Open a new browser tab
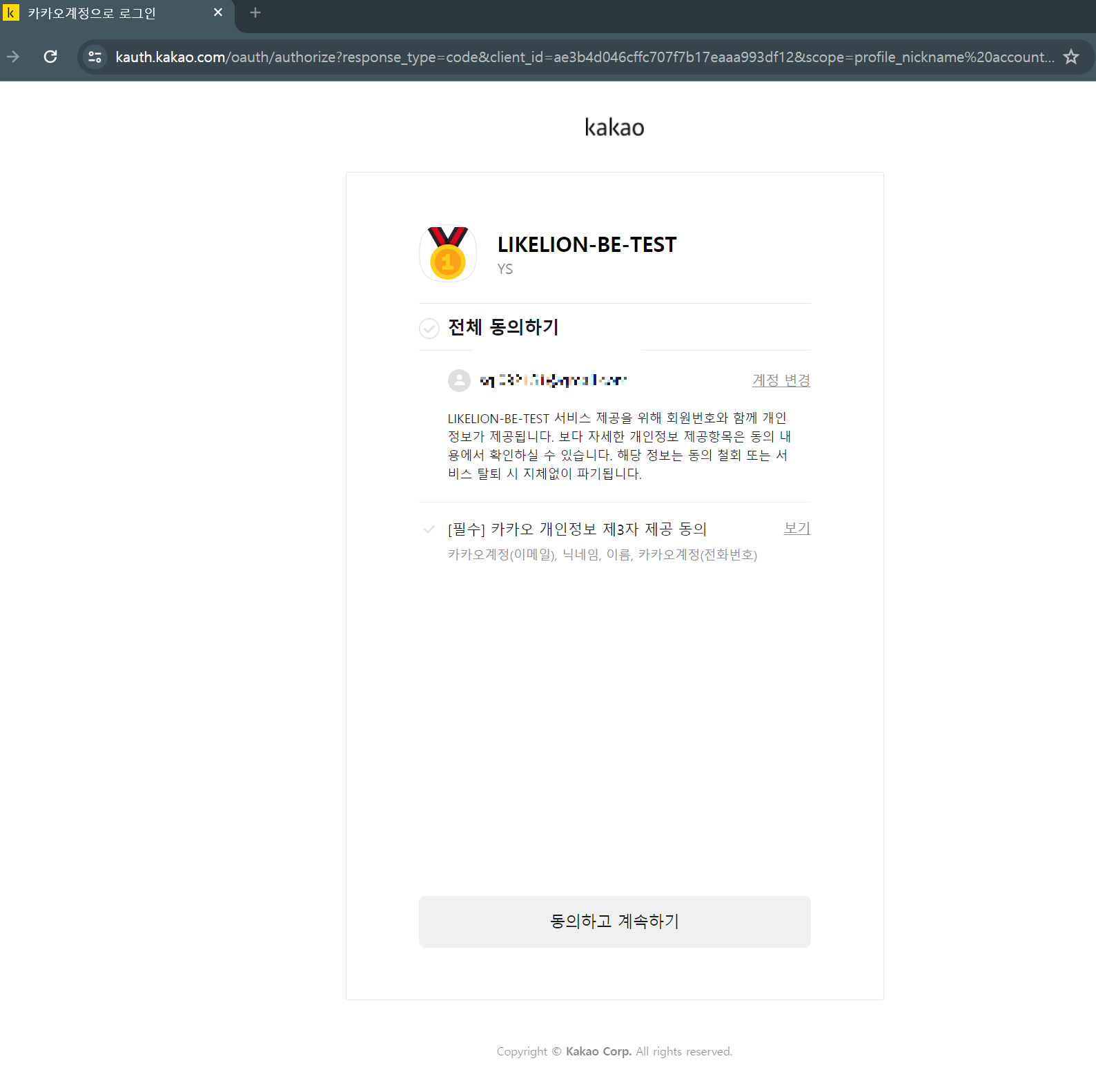1096x1092 pixels. [255, 12]
